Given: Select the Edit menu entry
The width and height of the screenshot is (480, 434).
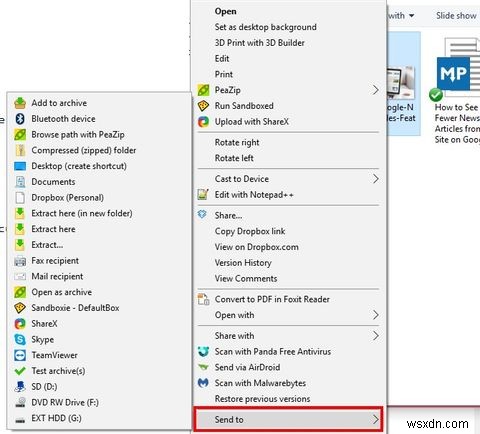Looking at the screenshot, I should pyautogui.click(x=222, y=59).
